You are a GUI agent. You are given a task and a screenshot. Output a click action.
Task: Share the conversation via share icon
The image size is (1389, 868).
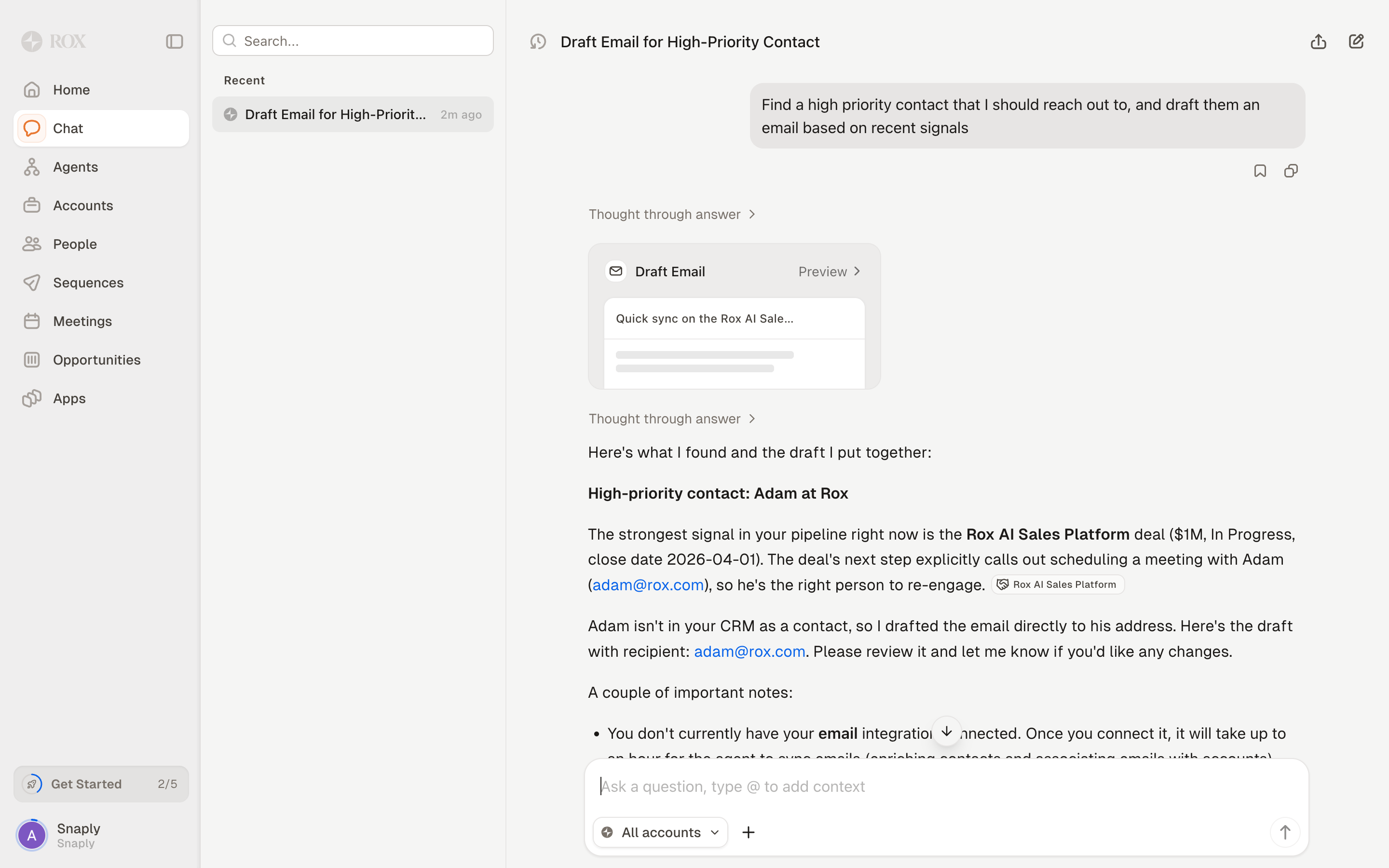click(x=1319, y=41)
